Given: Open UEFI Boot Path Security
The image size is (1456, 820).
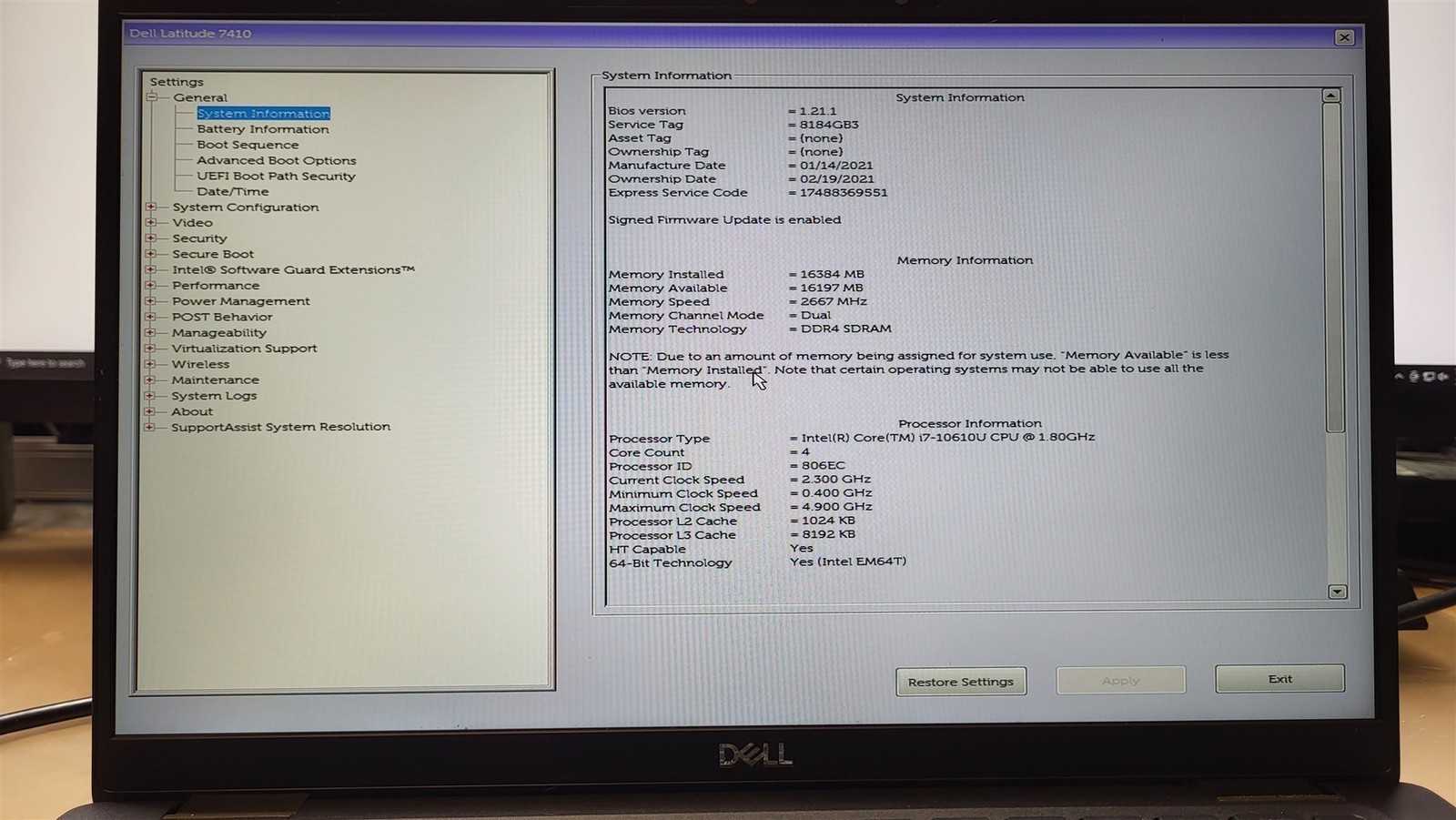Looking at the screenshot, I should tap(276, 176).
